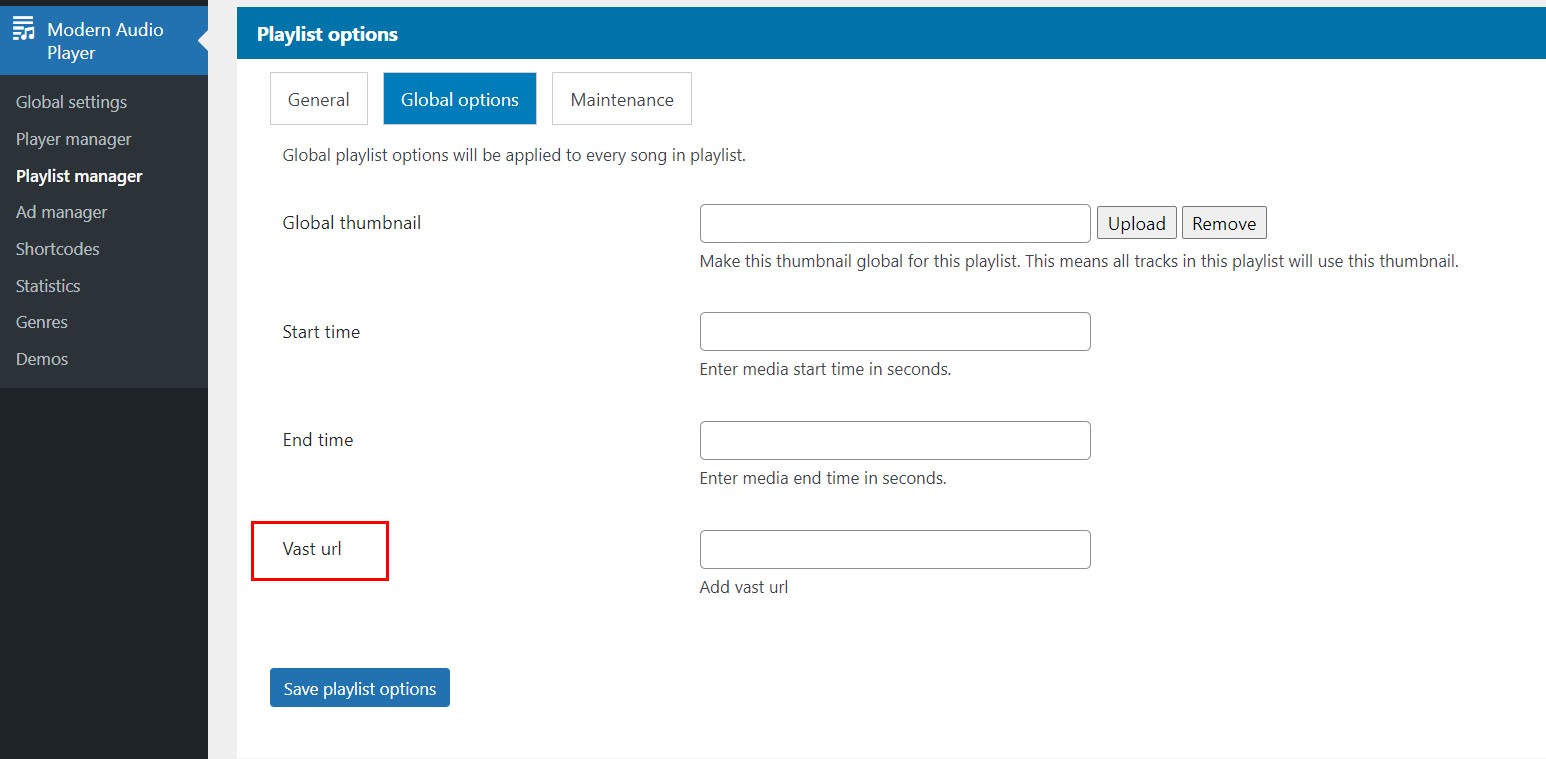This screenshot has width=1546, height=759.
Task: Focus the Vast url input box
Action: click(x=894, y=549)
